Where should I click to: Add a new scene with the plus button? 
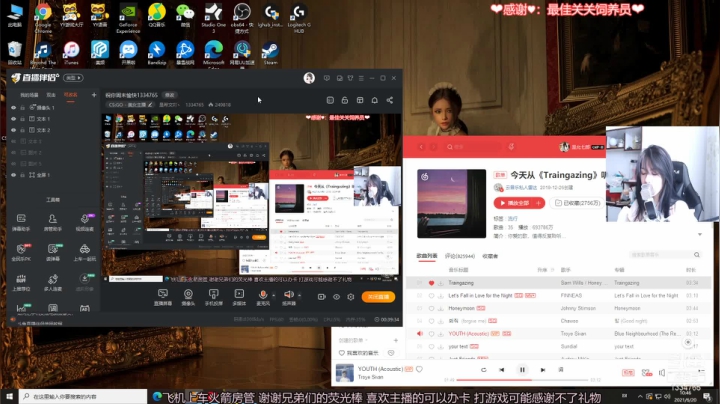(94, 95)
